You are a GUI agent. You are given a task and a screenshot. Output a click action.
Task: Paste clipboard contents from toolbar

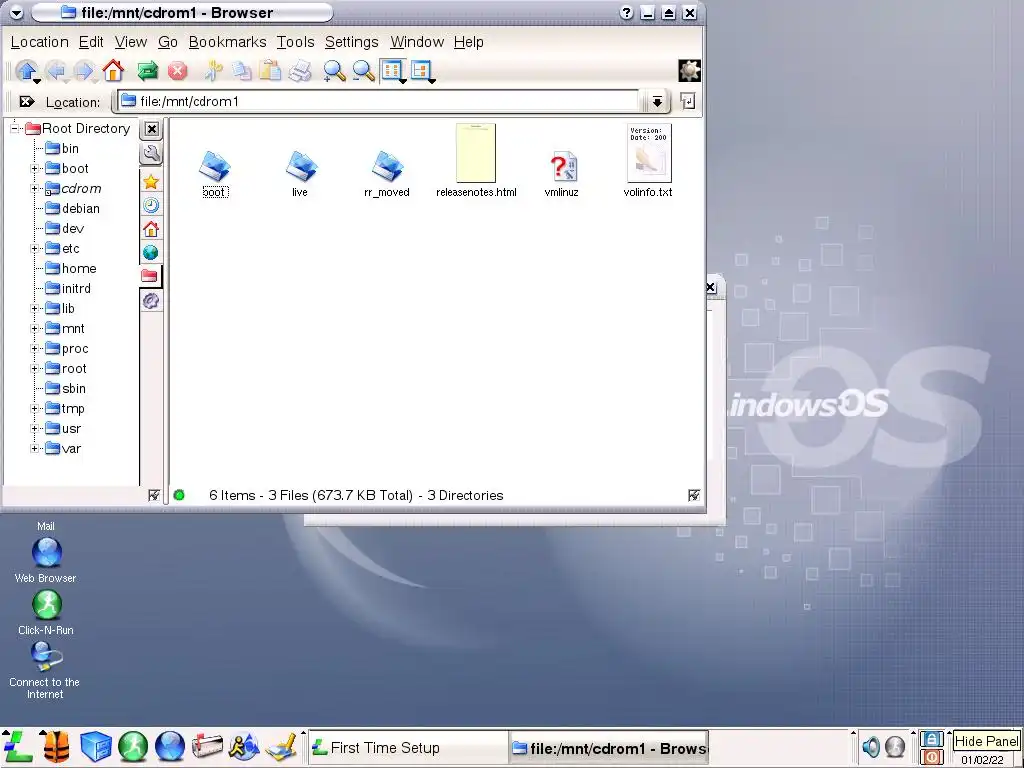pyautogui.click(x=270, y=71)
